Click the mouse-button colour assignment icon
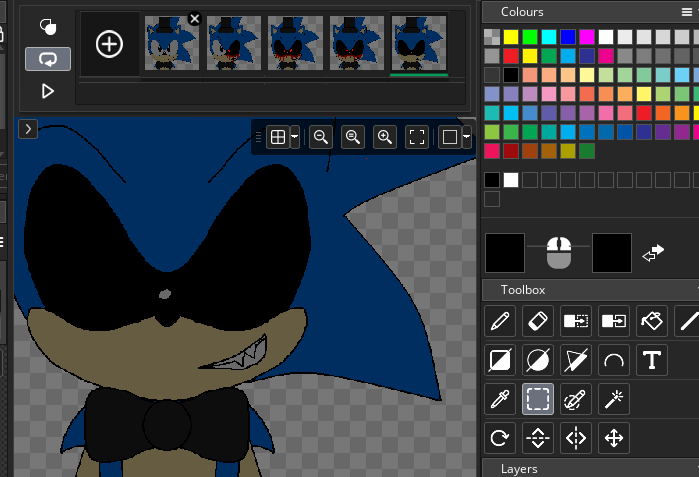Image resolution: width=699 pixels, height=477 pixels. pyautogui.click(x=559, y=253)
